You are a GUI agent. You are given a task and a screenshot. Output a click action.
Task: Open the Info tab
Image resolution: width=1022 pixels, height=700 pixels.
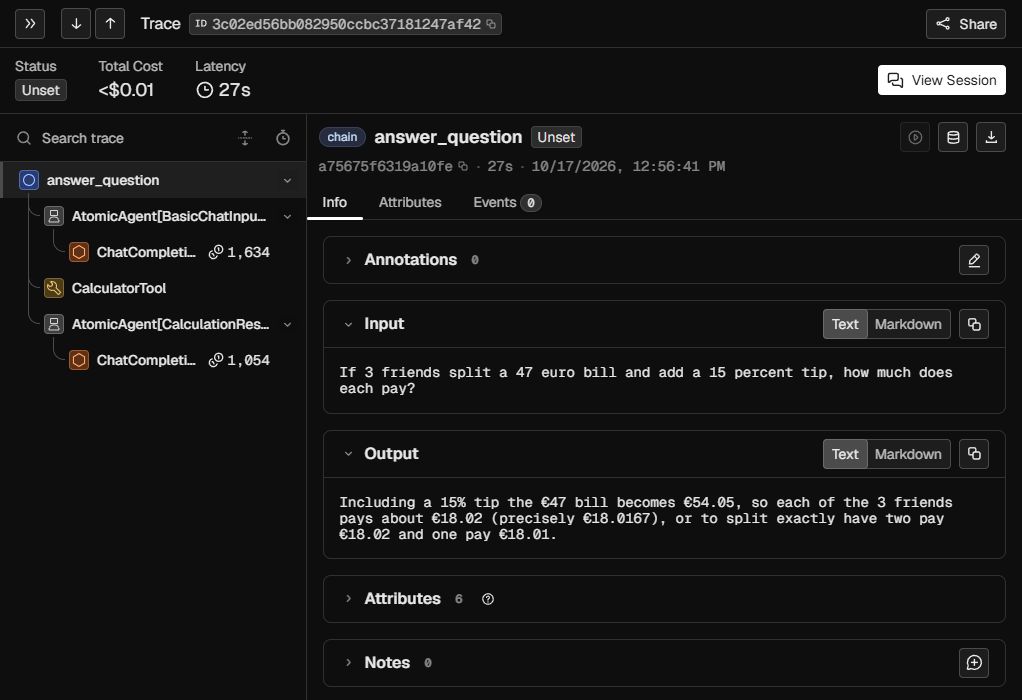334,203
